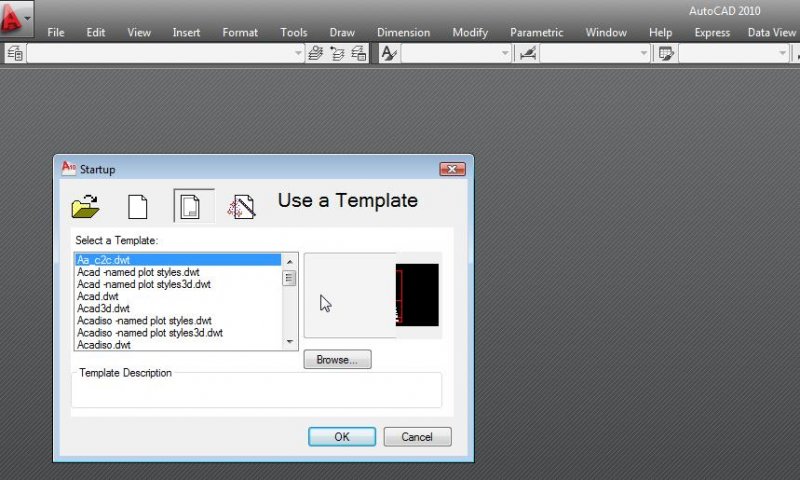Open the Edit menu
The image size is (800, 480).
click(x=95, y=33)
